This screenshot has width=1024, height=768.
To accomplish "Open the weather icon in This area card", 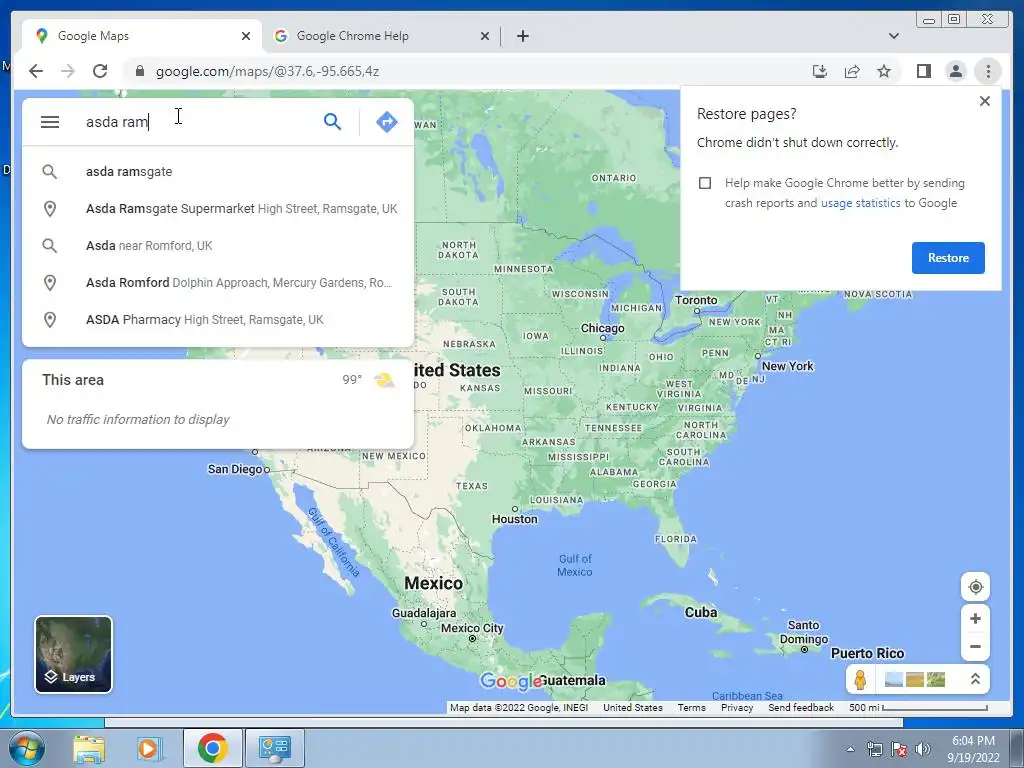I will coord(383,380).
